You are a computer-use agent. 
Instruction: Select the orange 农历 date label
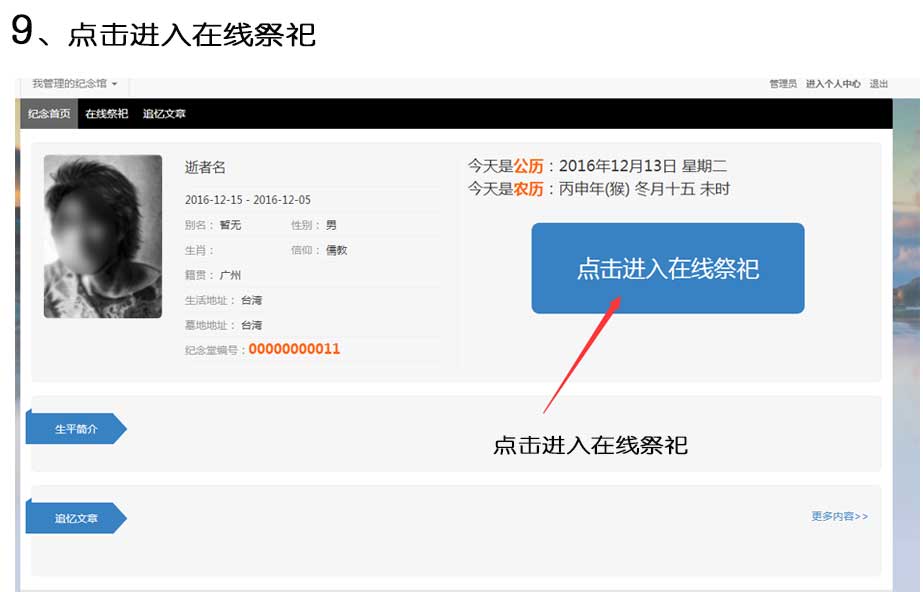pyautogui.click(x=528, y=188)
